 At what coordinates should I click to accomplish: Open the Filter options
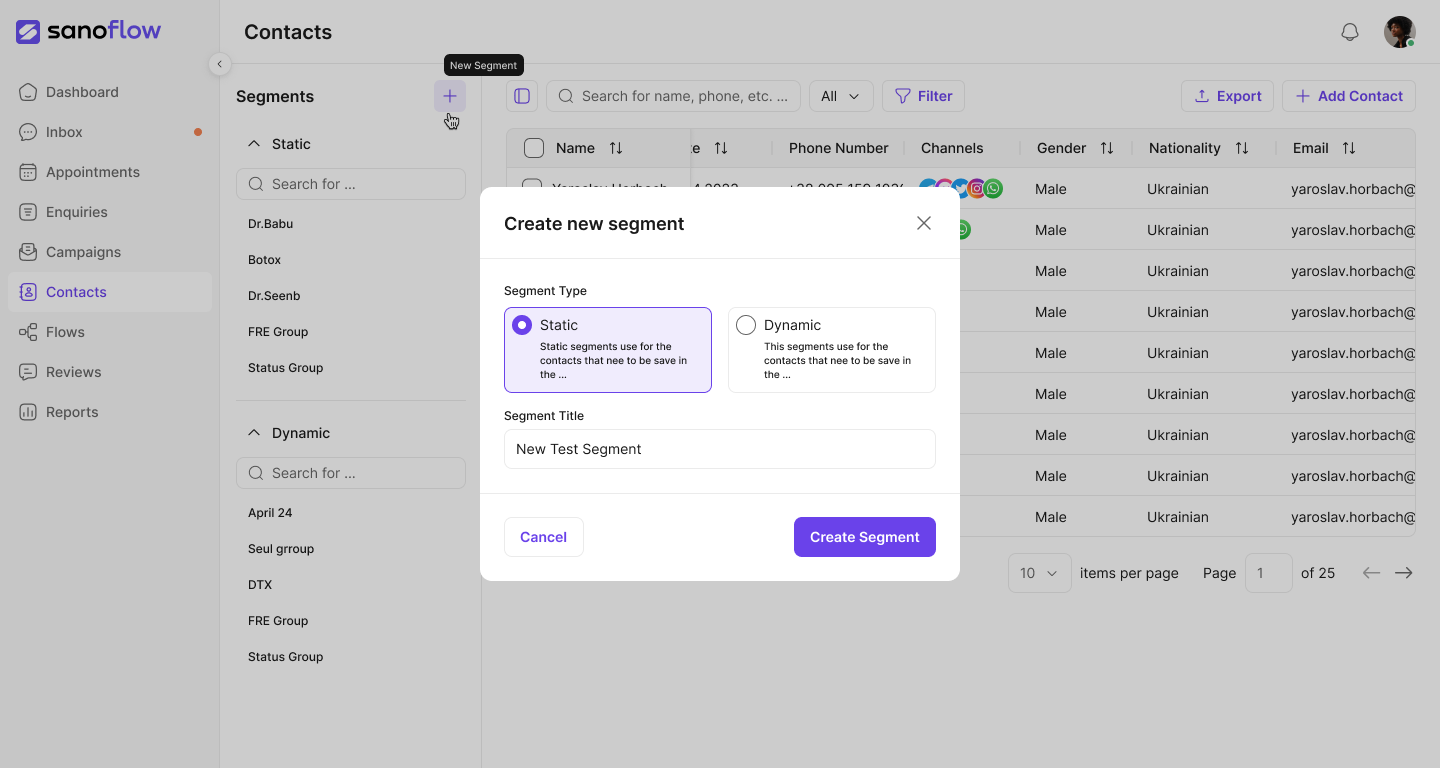pyautogui.click(x=923, y=96)
